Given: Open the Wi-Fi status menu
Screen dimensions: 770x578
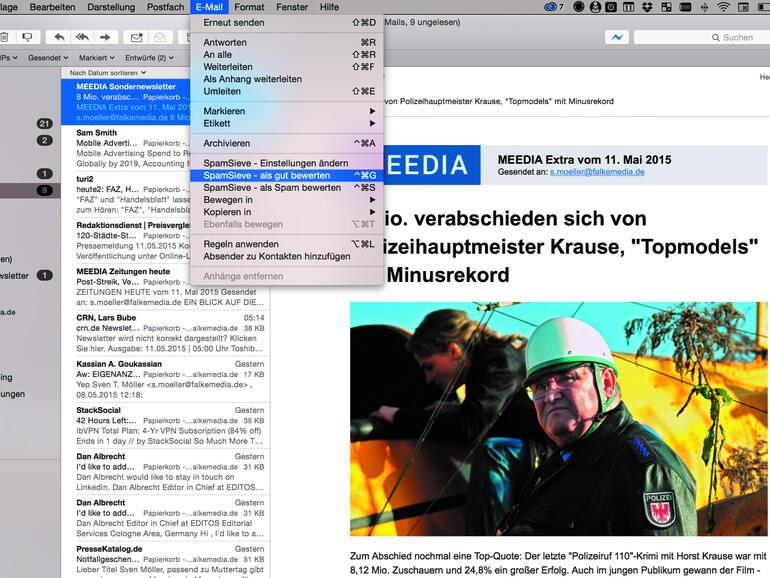Looking at the screenshot, I should point(723,7).
